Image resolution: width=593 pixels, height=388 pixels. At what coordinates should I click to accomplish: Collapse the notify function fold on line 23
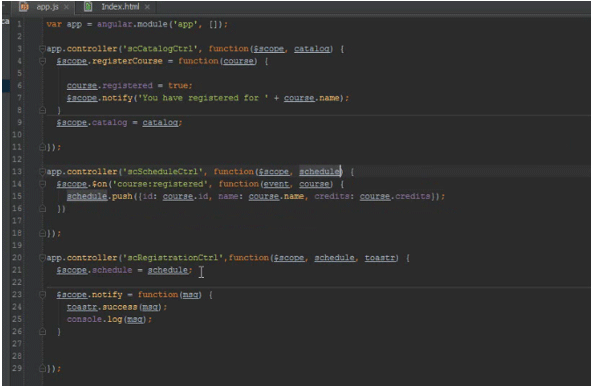coord(42,295)
